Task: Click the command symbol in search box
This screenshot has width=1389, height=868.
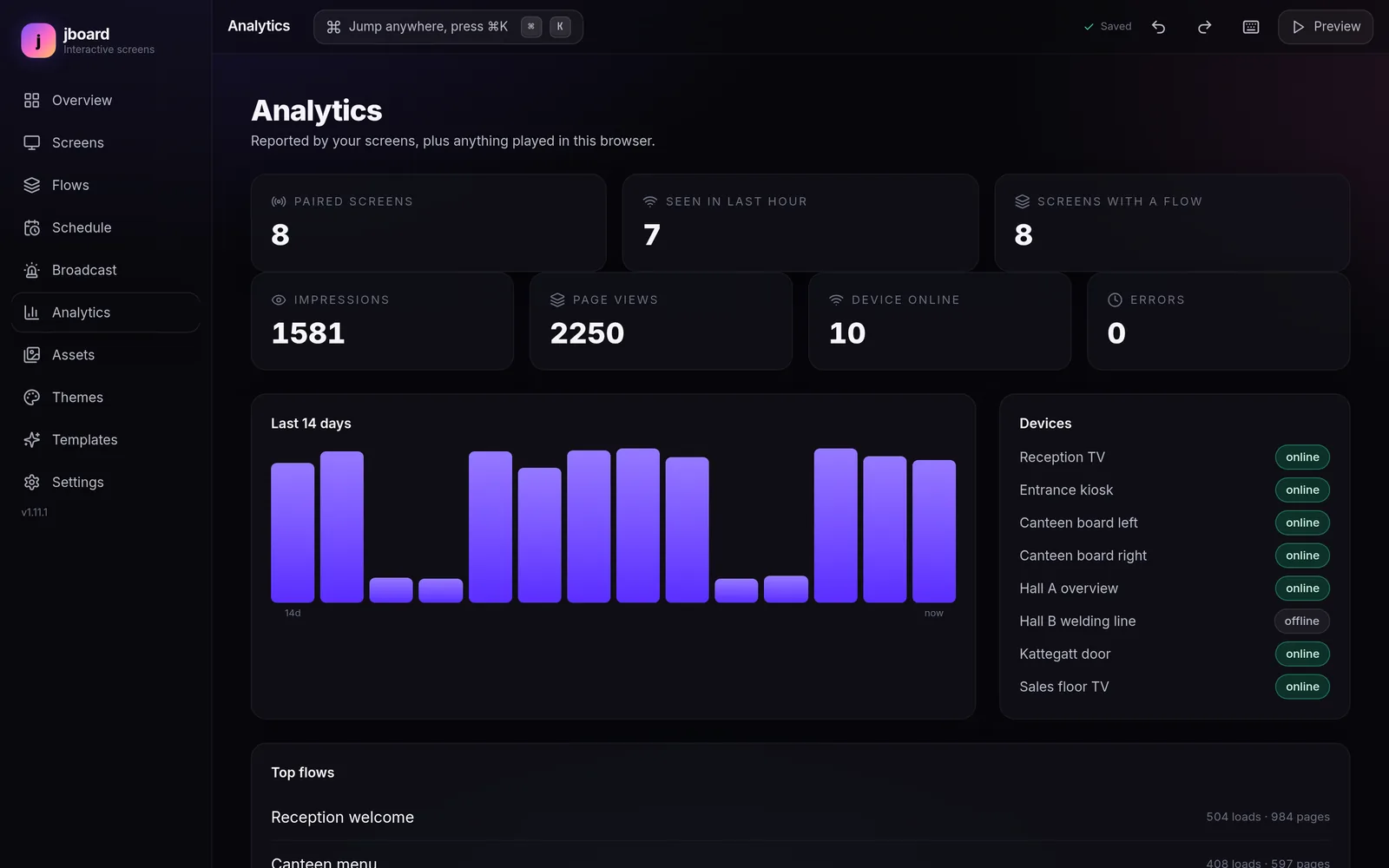Action: (x=333, y=27)
